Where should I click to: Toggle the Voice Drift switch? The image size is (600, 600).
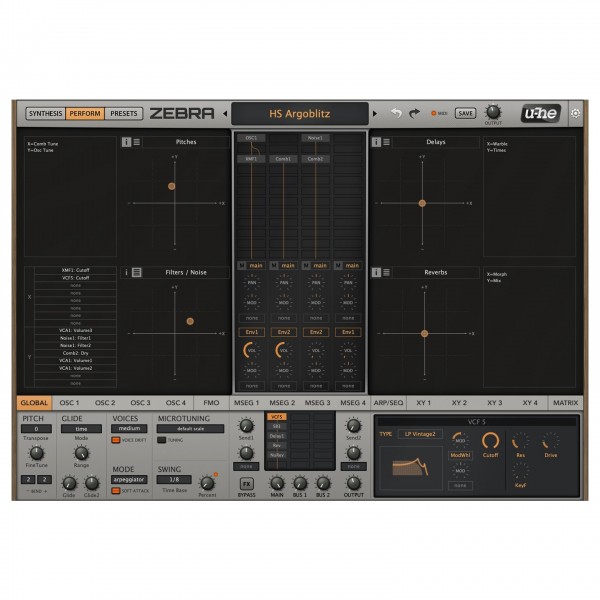116,440
